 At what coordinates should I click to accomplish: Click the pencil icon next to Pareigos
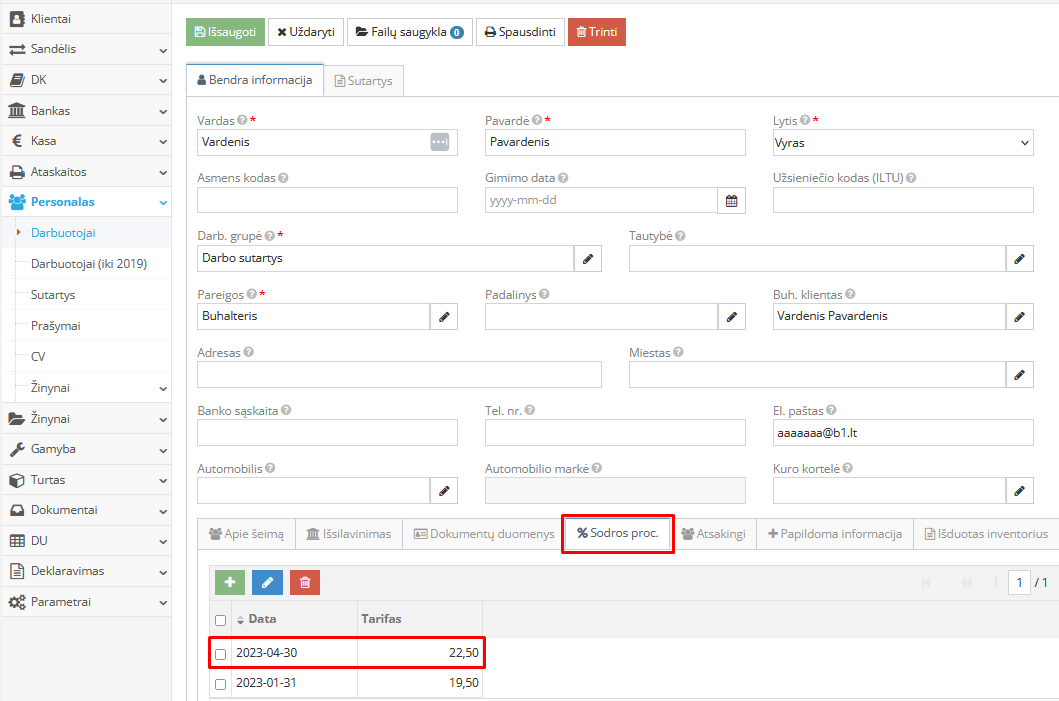pos(443,316)
